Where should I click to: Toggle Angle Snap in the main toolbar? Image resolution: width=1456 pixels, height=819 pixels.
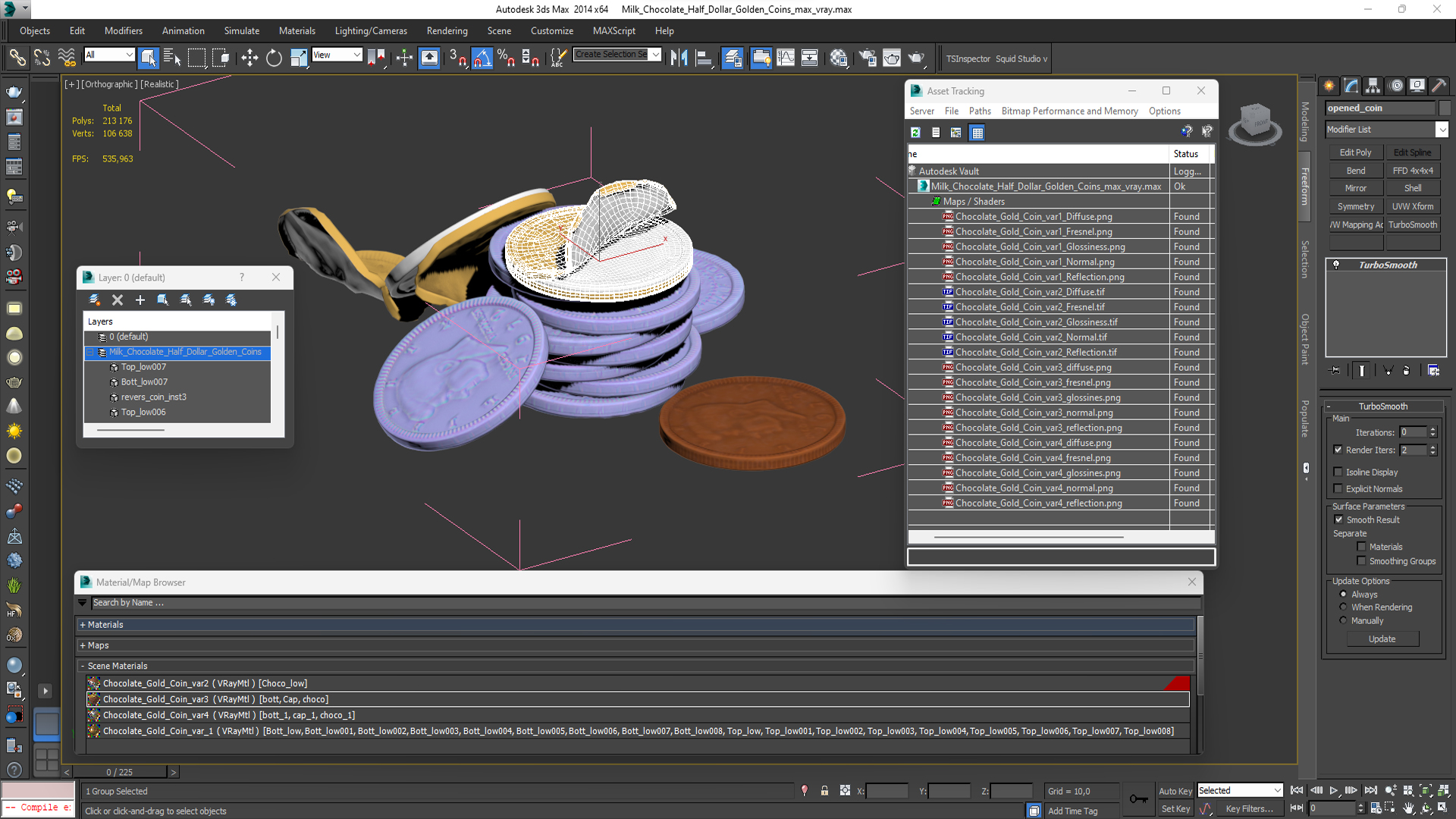tap(482, 58)
